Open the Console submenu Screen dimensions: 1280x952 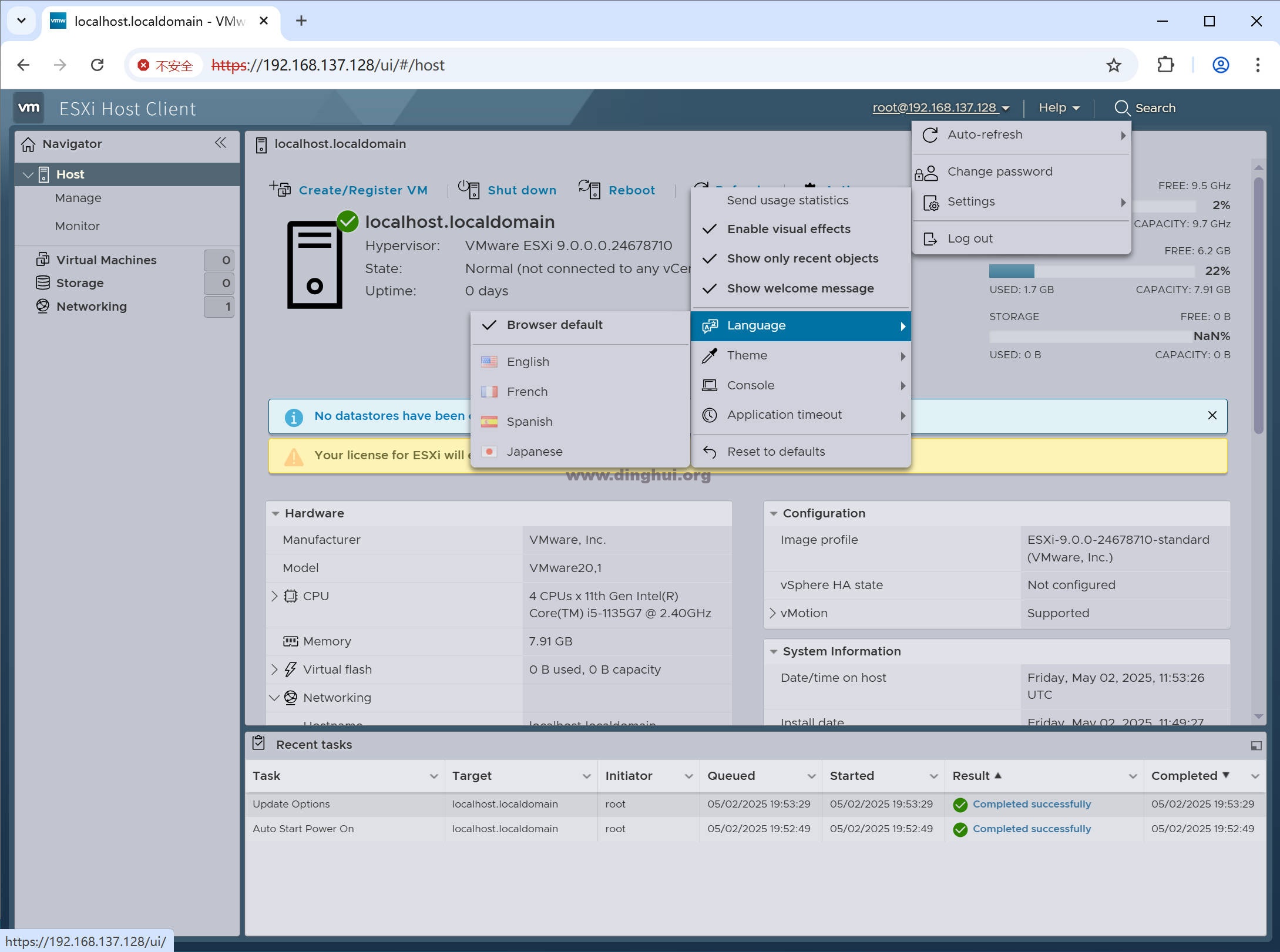(801, 385)
